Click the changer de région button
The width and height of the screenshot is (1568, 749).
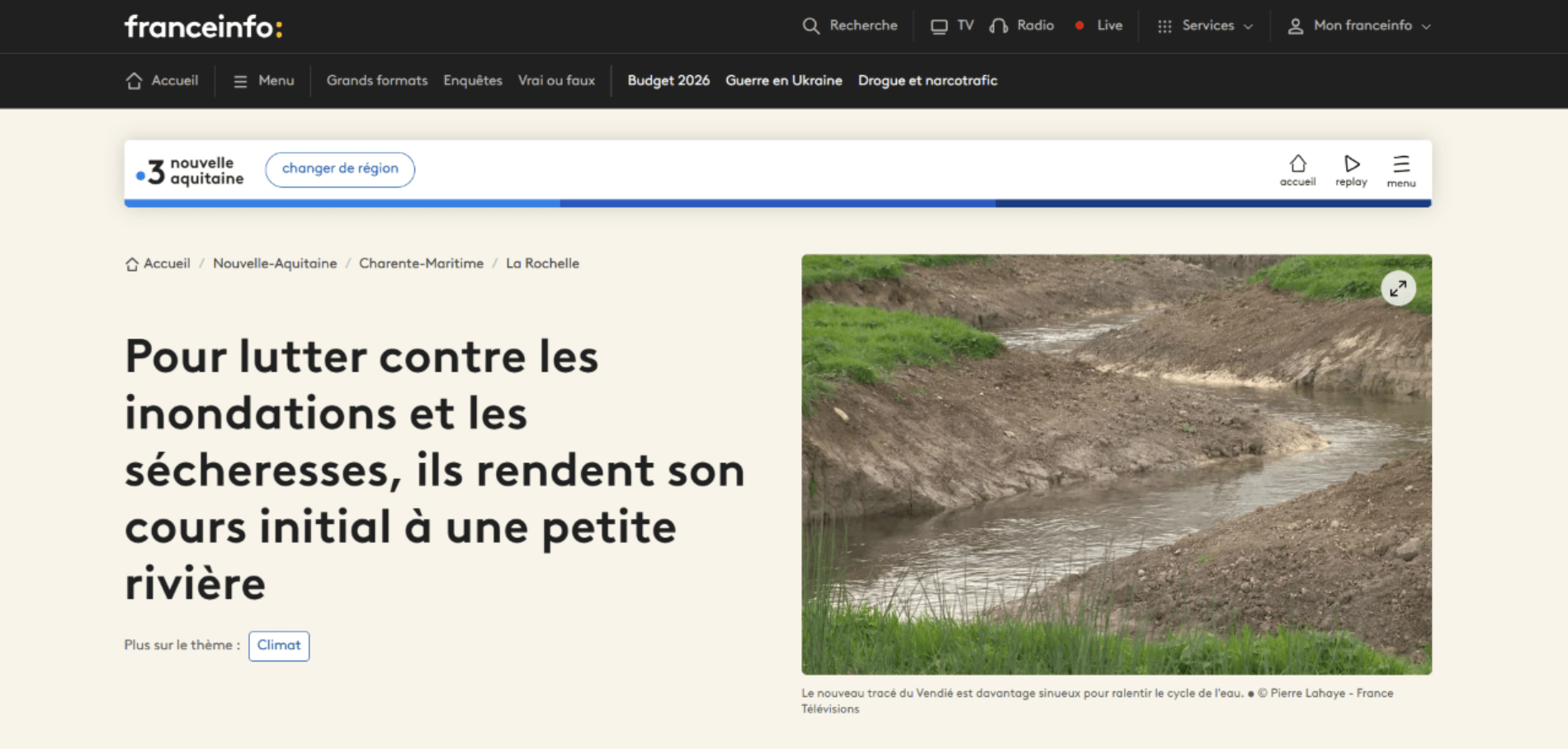click(x=340, y=169)
